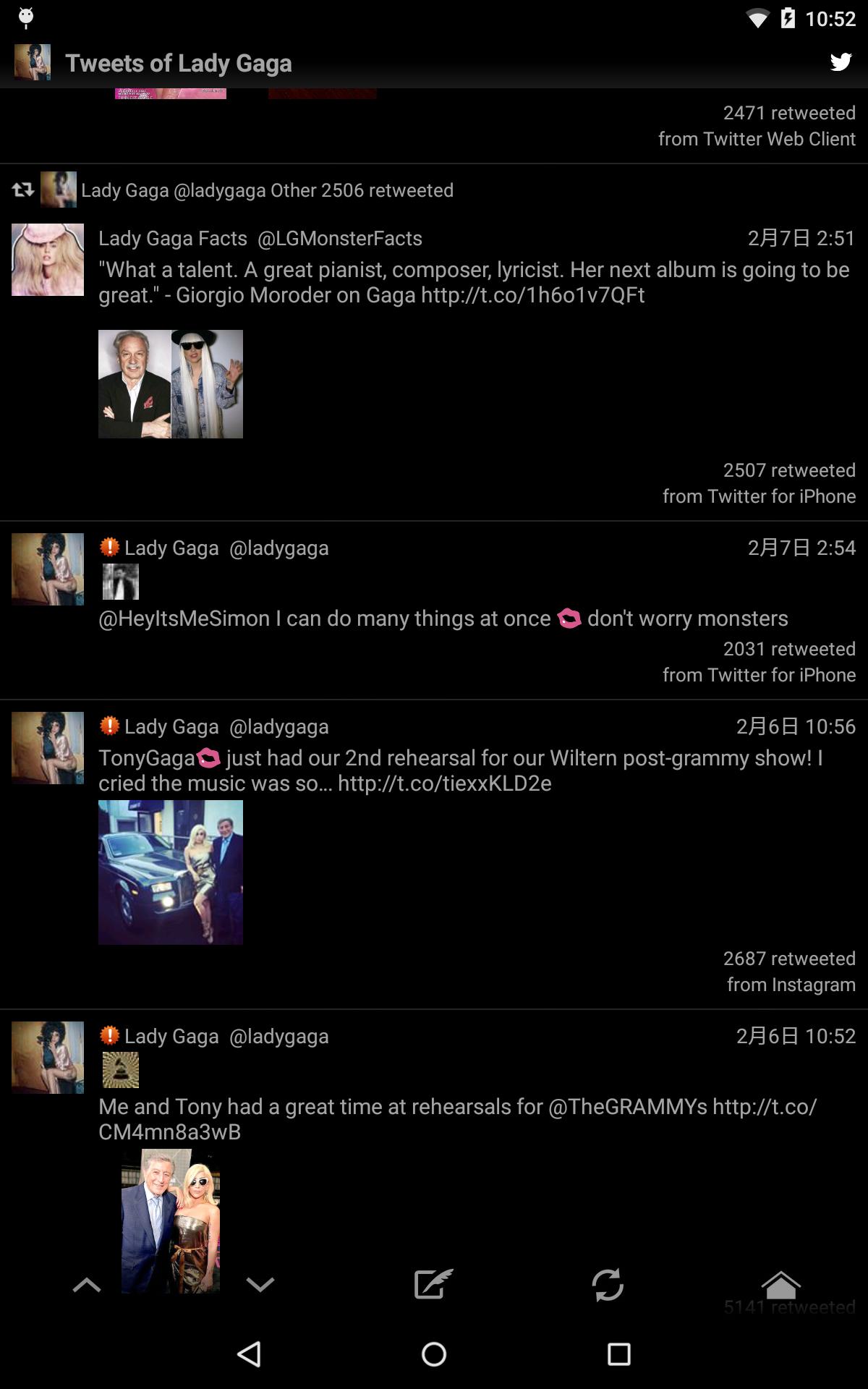Open the GRAMMYs rehearsal photo thumbnail
868x1389 pixels.
click(x=171, y=1221)
